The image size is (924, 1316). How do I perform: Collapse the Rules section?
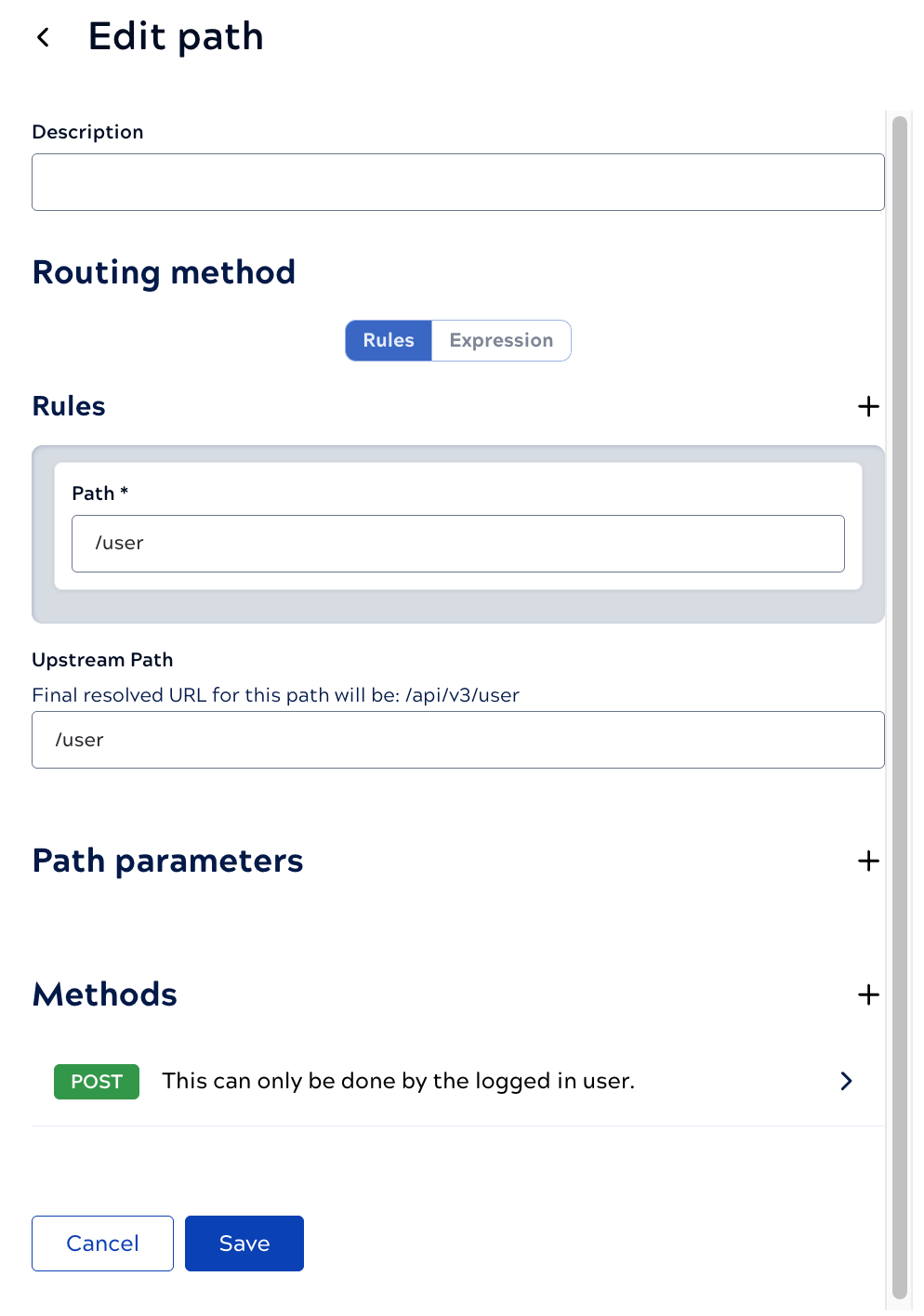pyautogui.click(x=69, y=406)
